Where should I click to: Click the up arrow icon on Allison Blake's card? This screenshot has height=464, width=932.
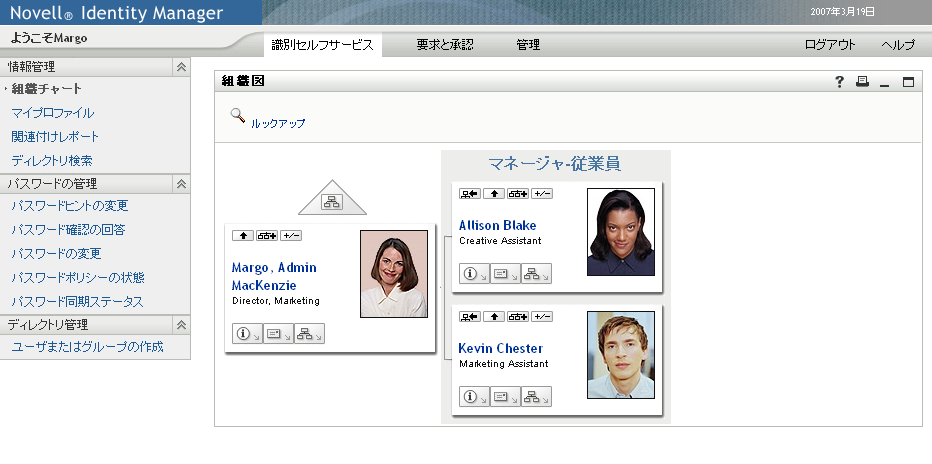[494, 194]
